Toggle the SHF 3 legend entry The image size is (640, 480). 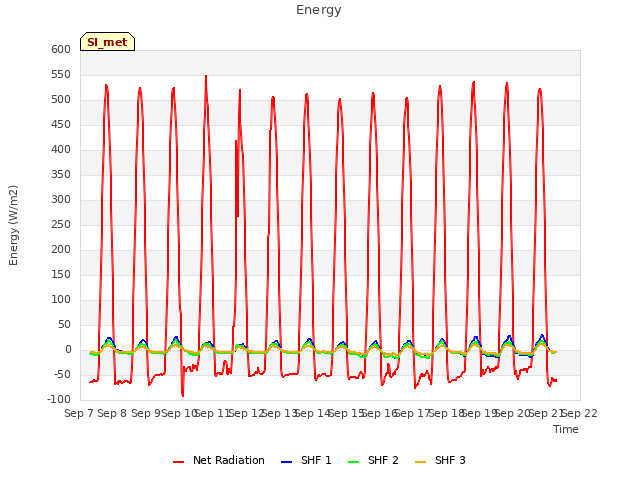click(440, 460)
